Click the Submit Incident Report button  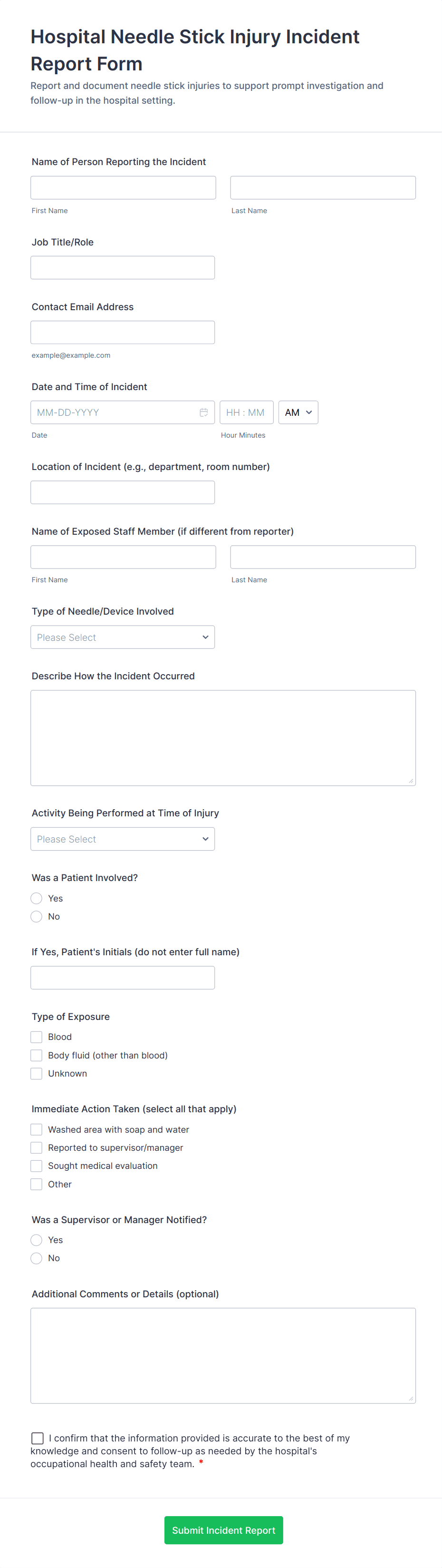(222, 1529)
